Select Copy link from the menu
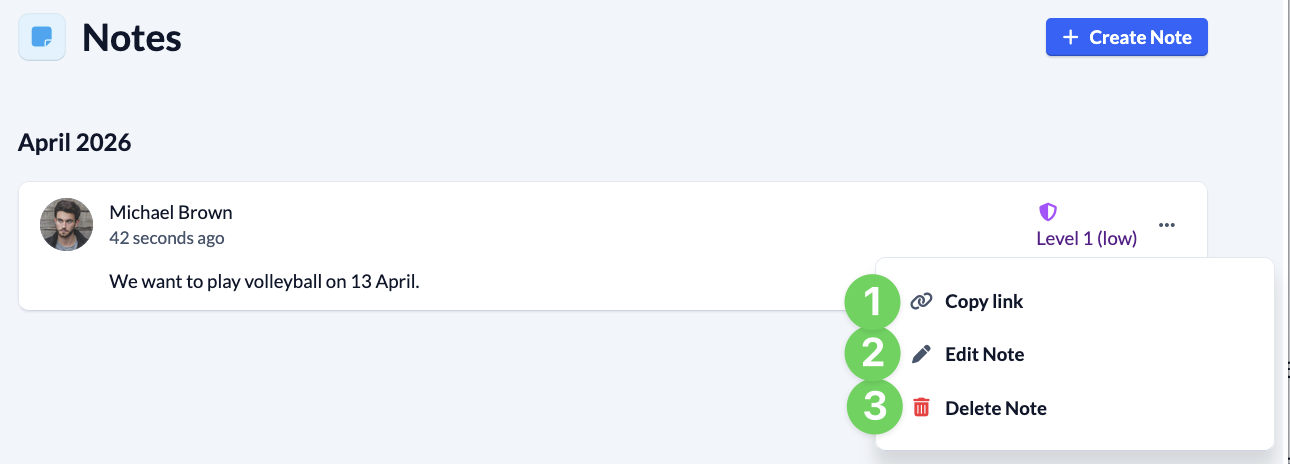 [x=984, y=301]
